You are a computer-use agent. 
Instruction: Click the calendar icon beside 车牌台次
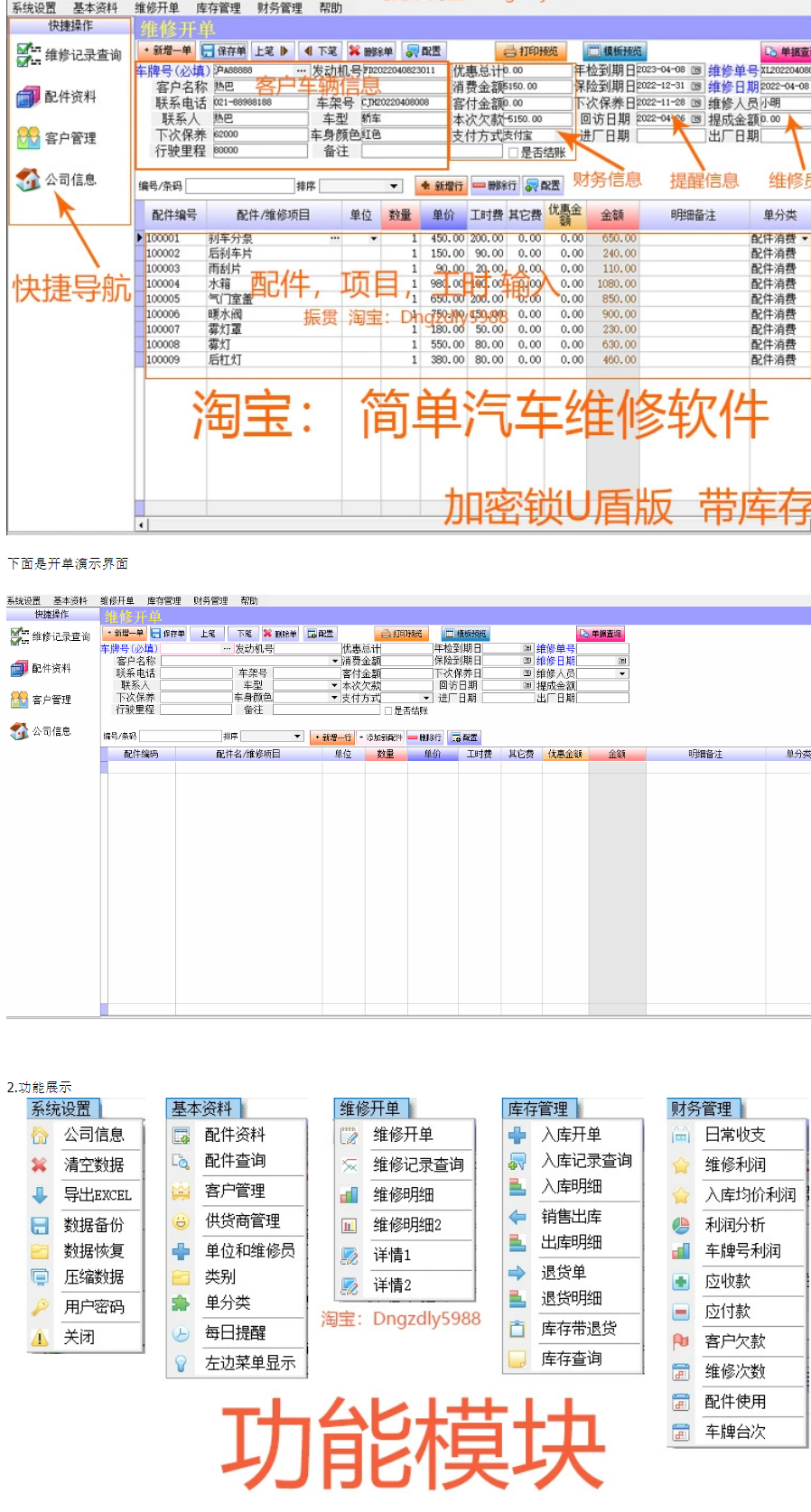[x=681, y=1432]
